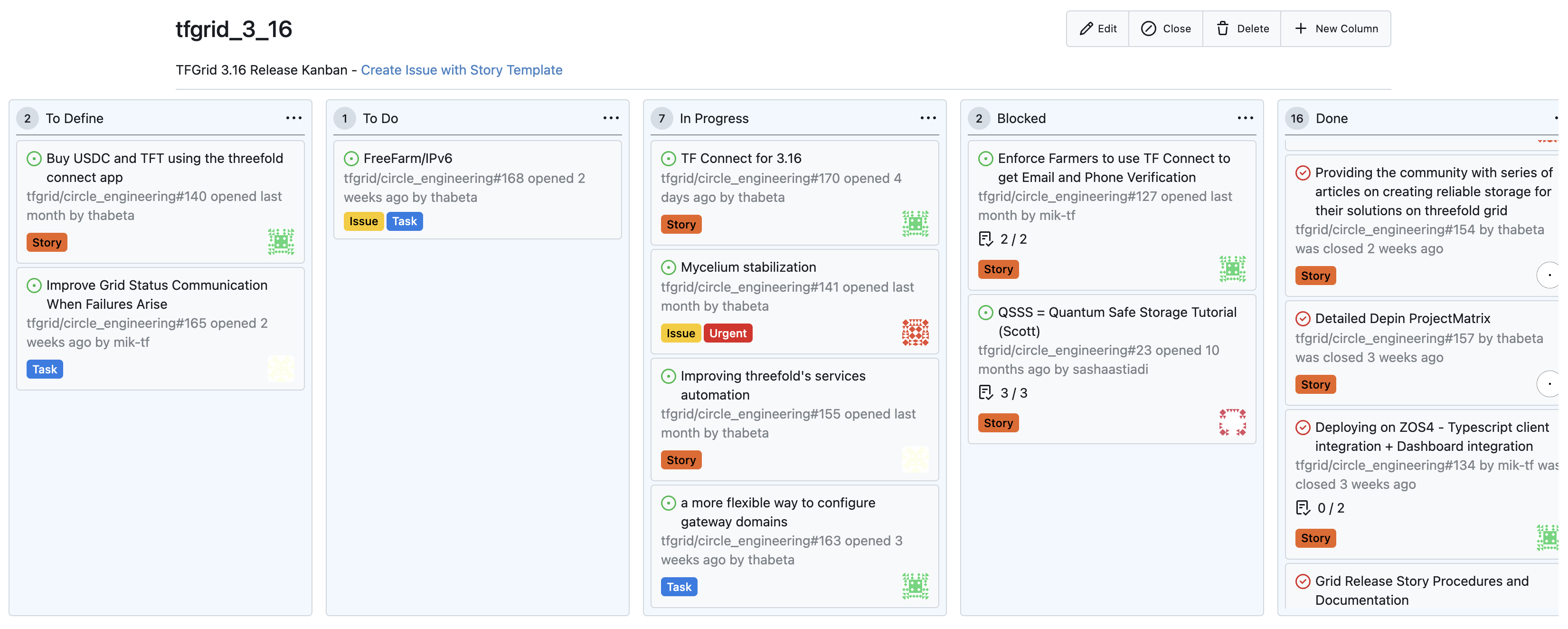Add a New Column to the board
This screenshot has width=1568, height=629.
pos(1335,29)
